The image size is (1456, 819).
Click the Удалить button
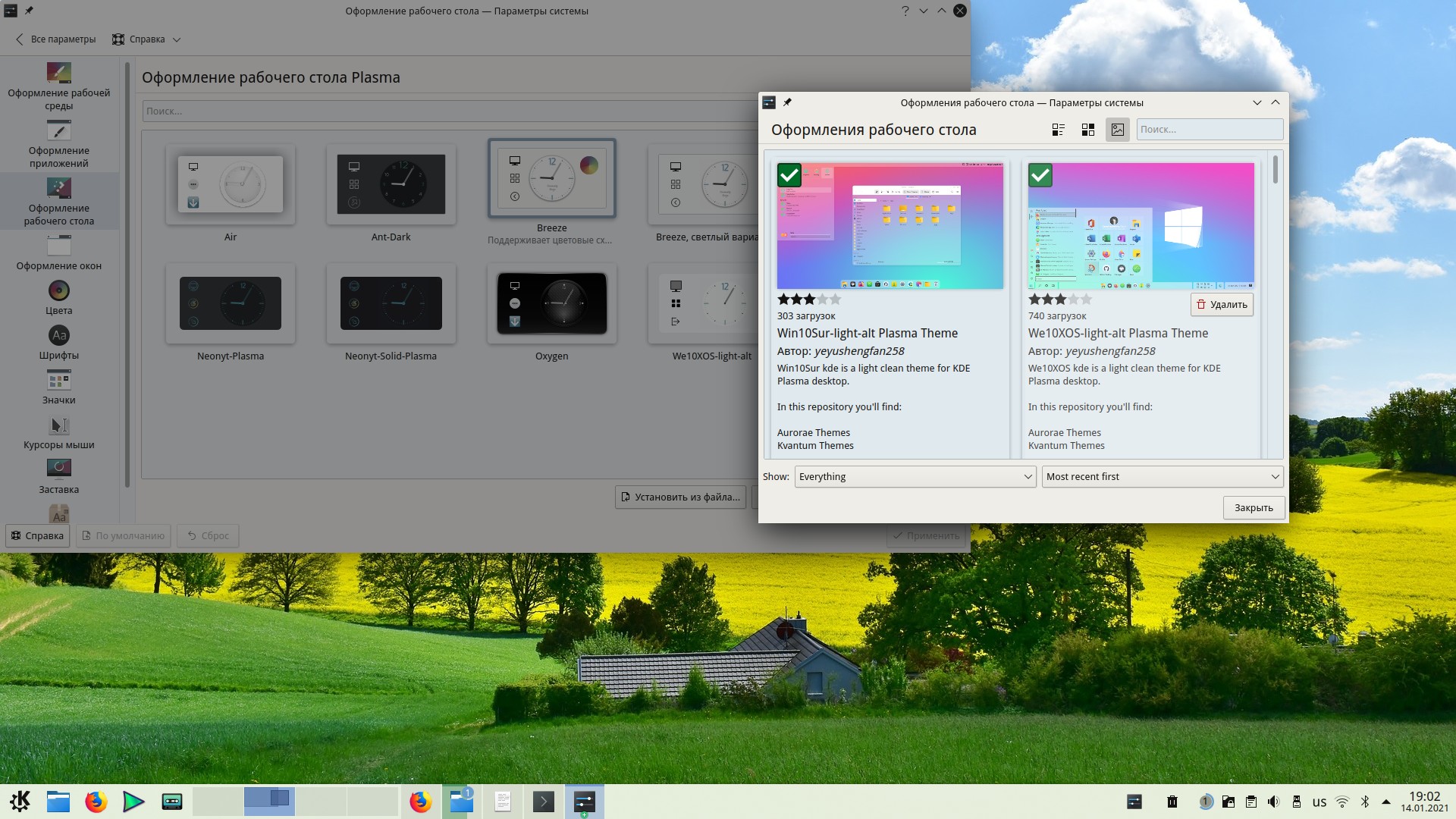click(x=1222, y=304)
